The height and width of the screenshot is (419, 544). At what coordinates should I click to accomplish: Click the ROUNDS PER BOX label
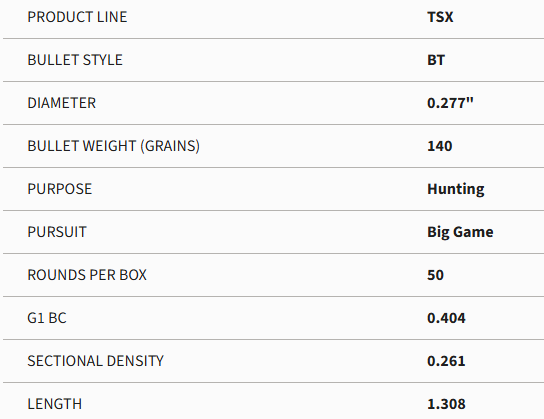[87, 275]
